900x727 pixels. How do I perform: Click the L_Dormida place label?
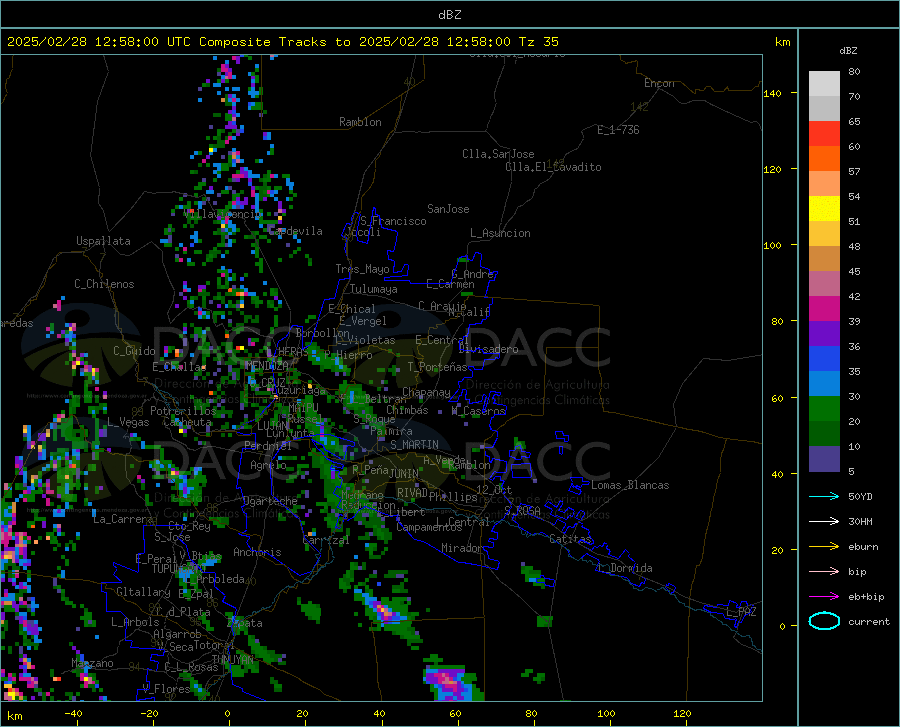(624, 568)
